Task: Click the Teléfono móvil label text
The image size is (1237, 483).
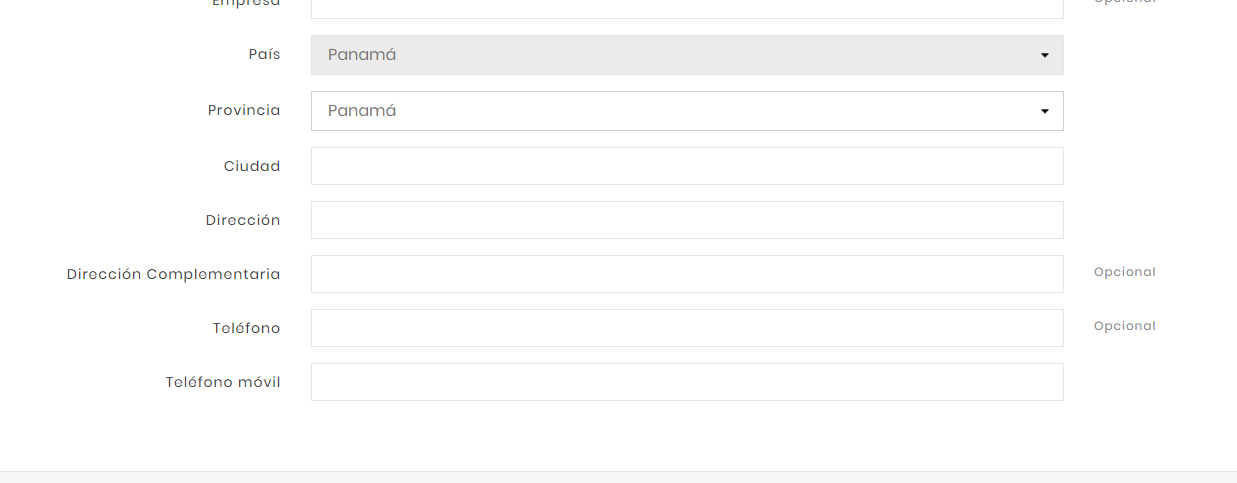Action: pyautogui.click(x=223, y=382)
